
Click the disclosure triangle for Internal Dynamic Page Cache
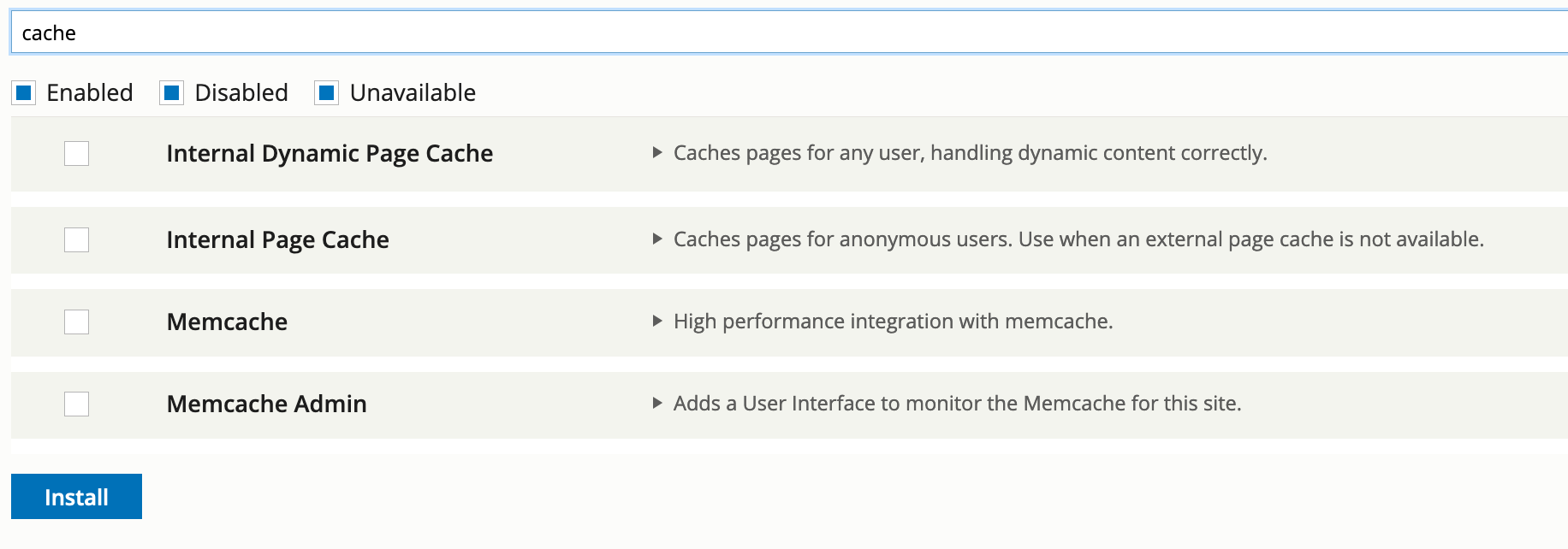coord(657,153)
